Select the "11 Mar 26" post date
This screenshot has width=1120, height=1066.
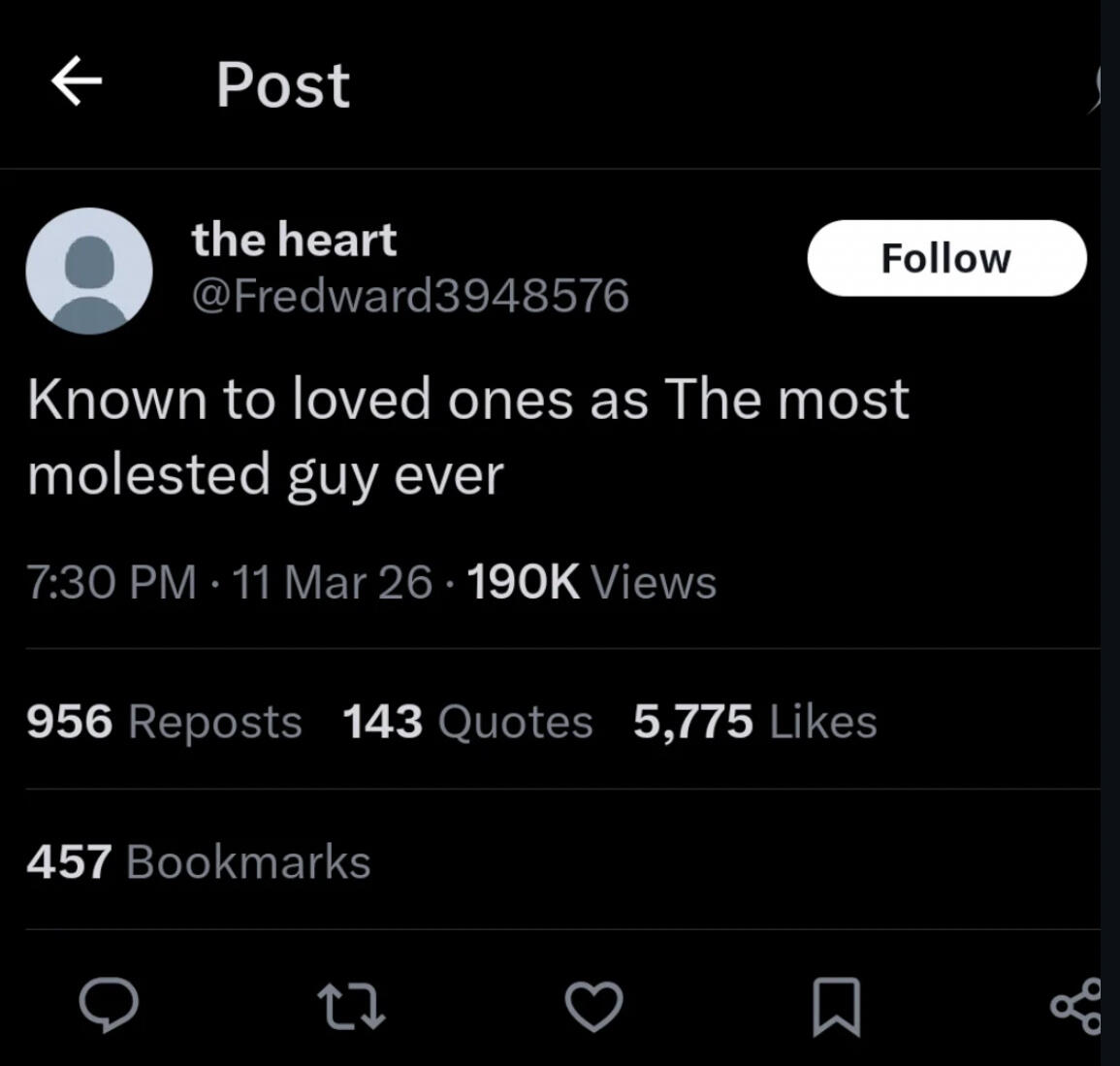pyautogui.click(x=333, y=582)
